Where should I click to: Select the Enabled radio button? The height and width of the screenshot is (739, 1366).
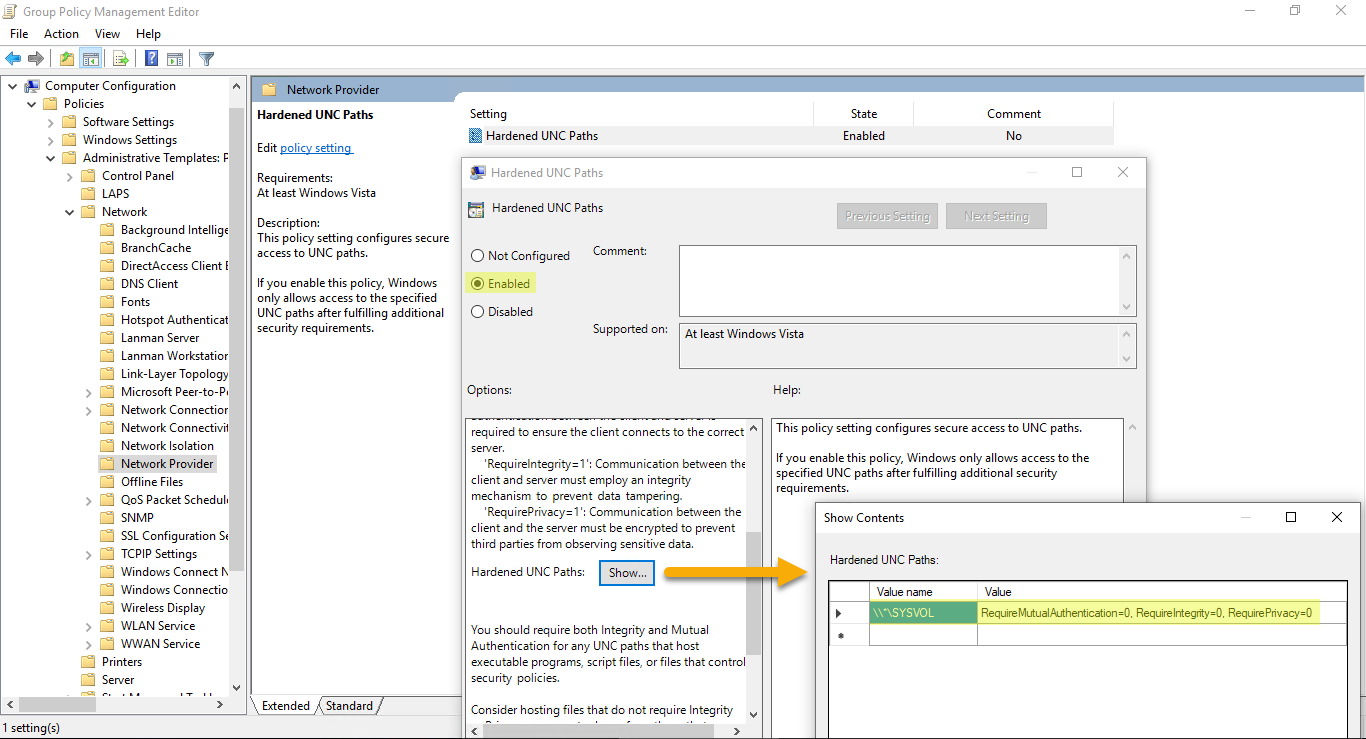477,284
